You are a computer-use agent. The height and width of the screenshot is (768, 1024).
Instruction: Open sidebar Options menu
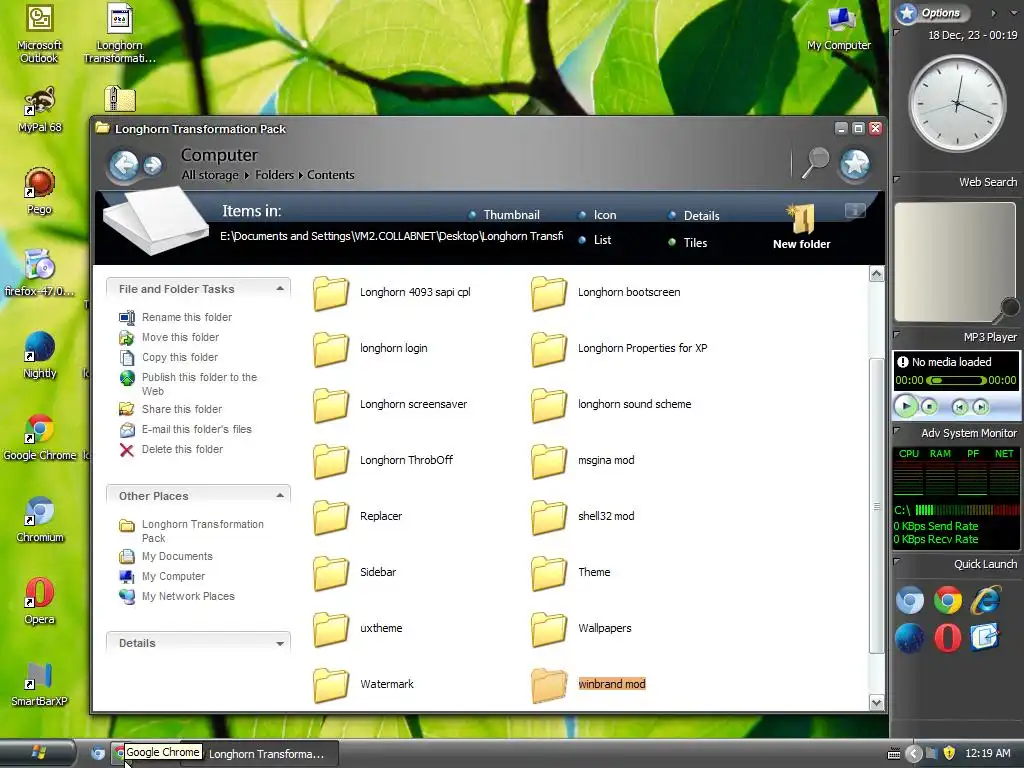click(933, 12)
